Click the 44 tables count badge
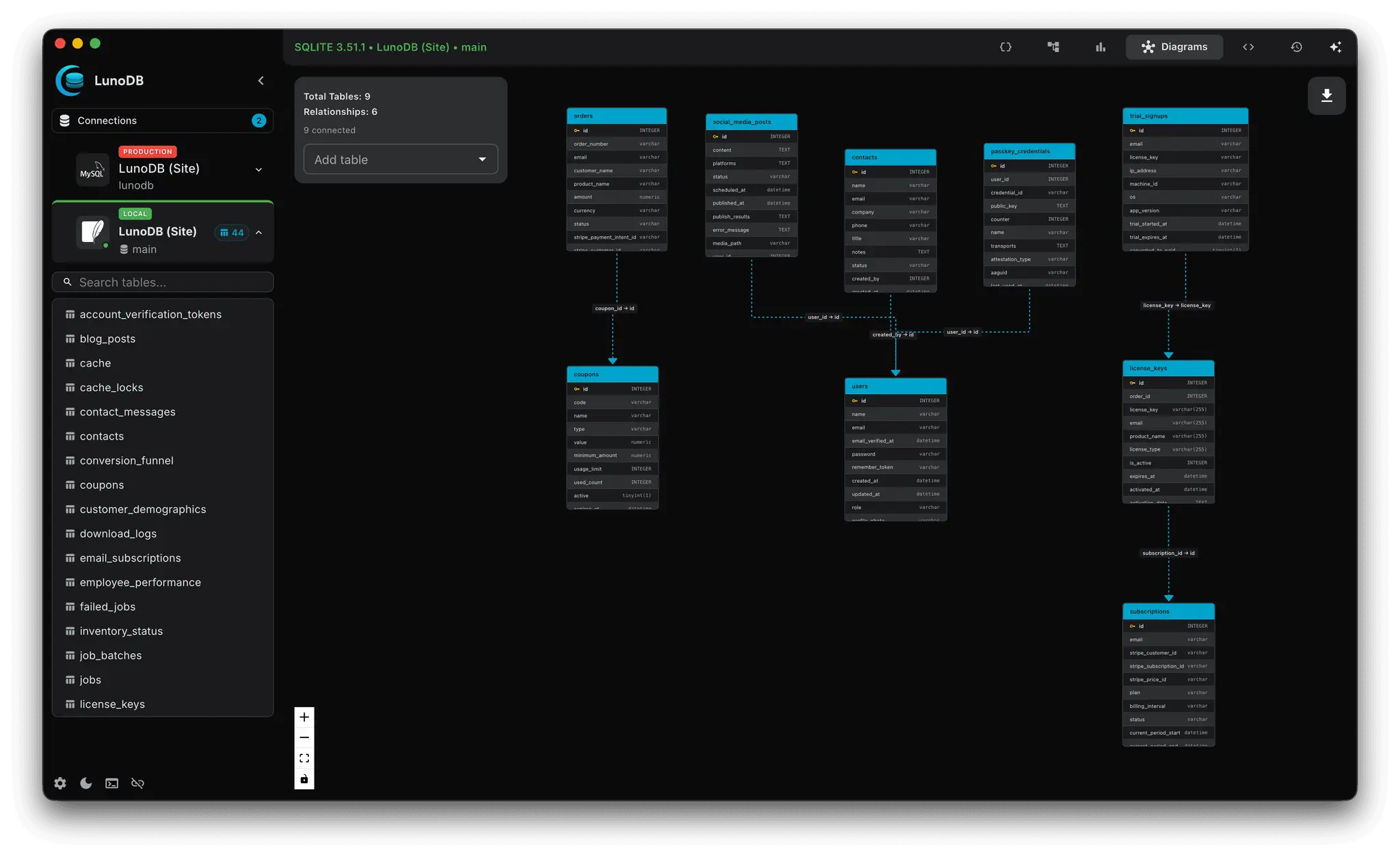The width and height of the screenshot is (1400, 857). pyautogui.click(x=232, y=233)
